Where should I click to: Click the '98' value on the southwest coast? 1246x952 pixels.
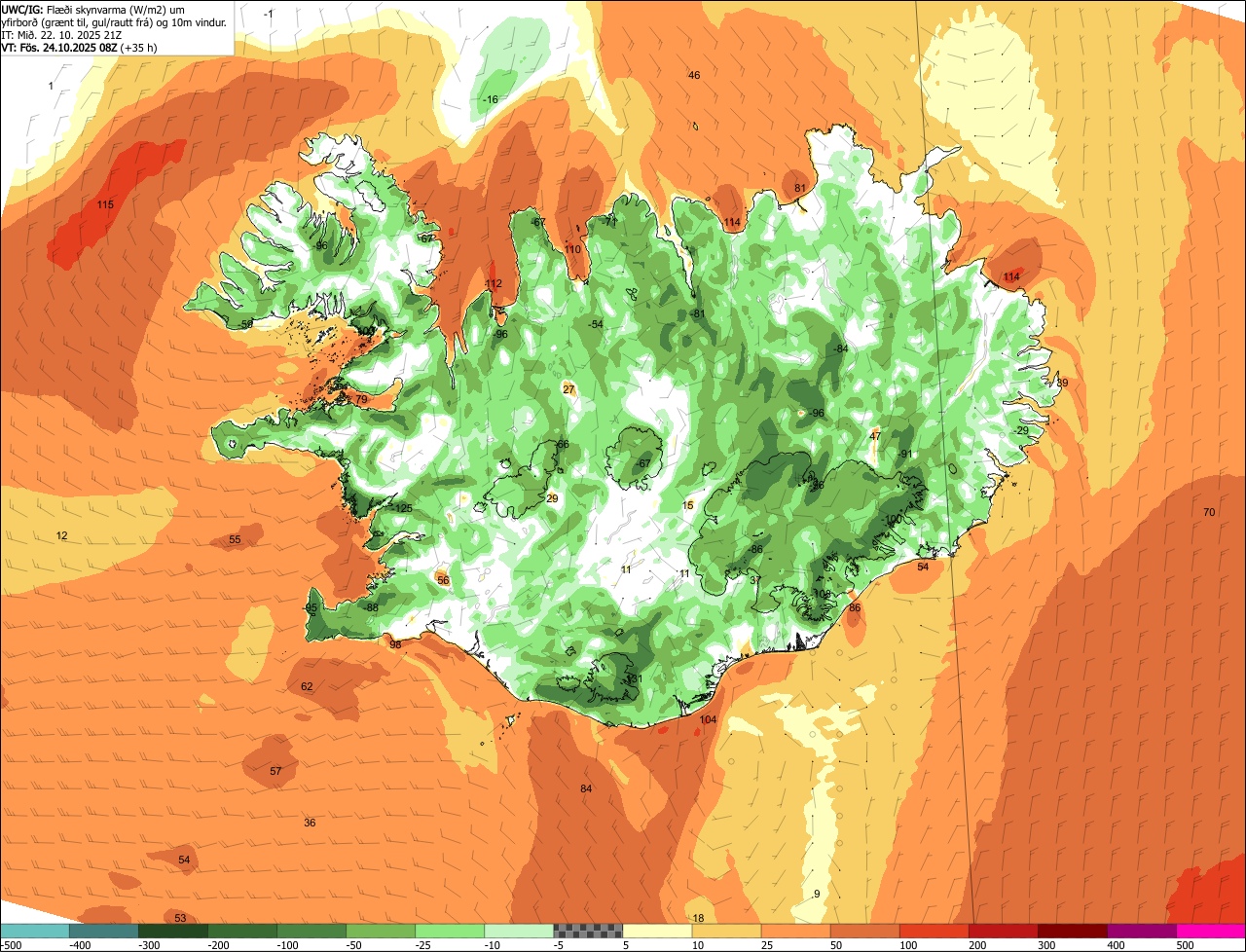pyautogui.click(x=395, y=644)
